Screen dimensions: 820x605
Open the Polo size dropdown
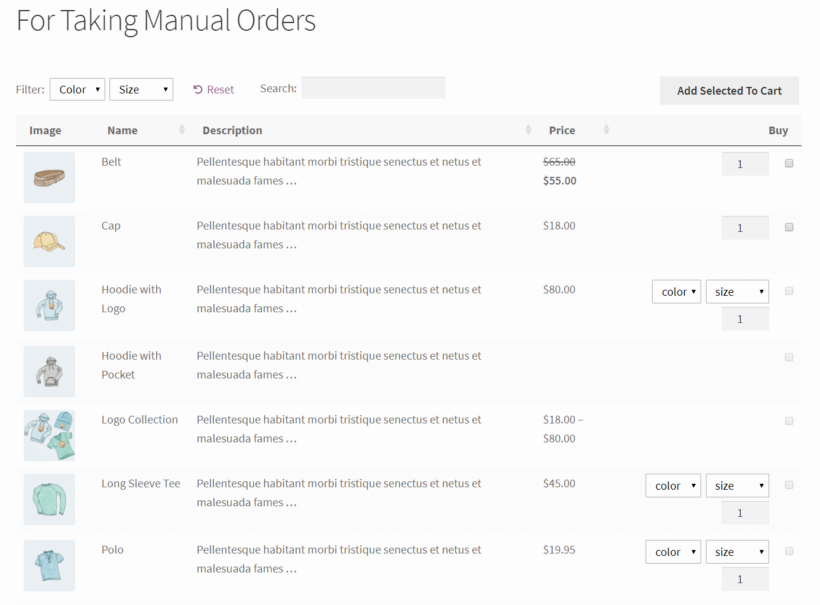tap(737, 551)
